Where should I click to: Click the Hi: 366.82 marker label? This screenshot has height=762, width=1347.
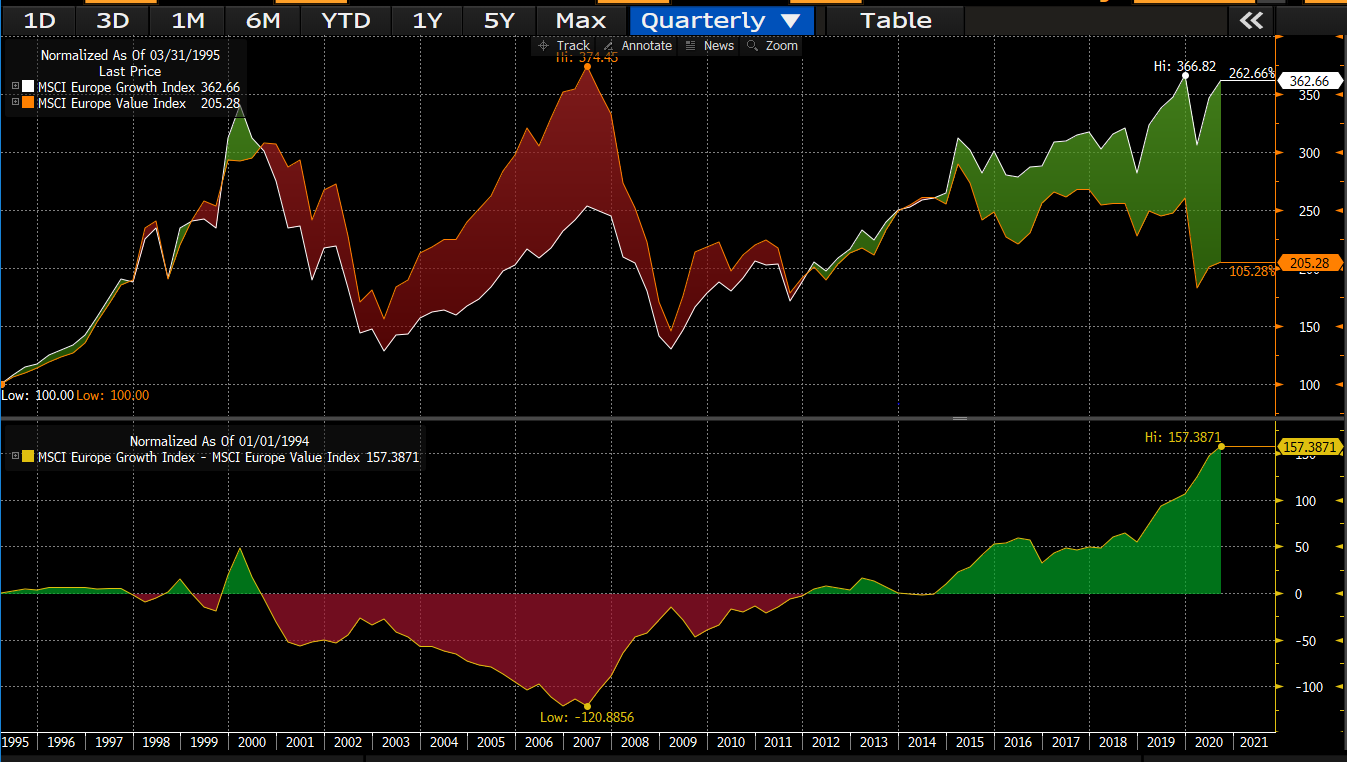point(1185,66)
